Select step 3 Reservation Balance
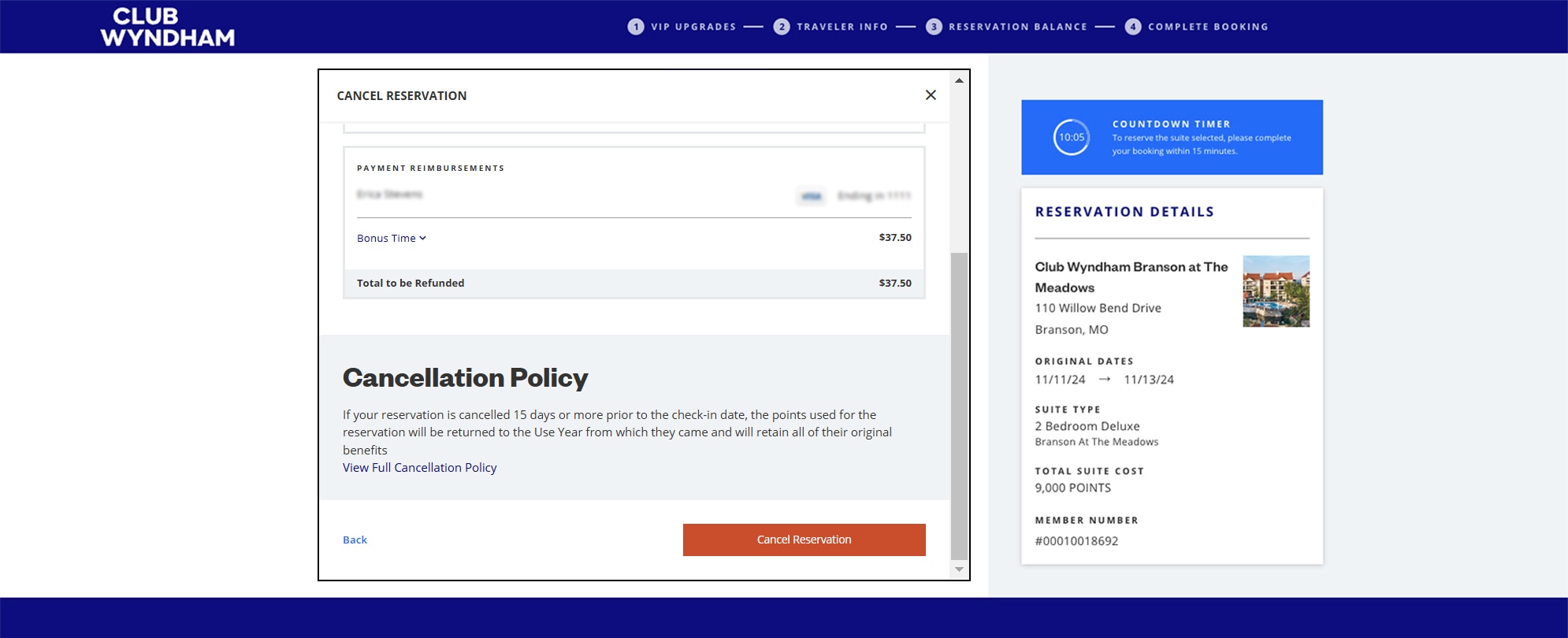The width and height of the screenshot is (1568, 638). coord(1006,27)
